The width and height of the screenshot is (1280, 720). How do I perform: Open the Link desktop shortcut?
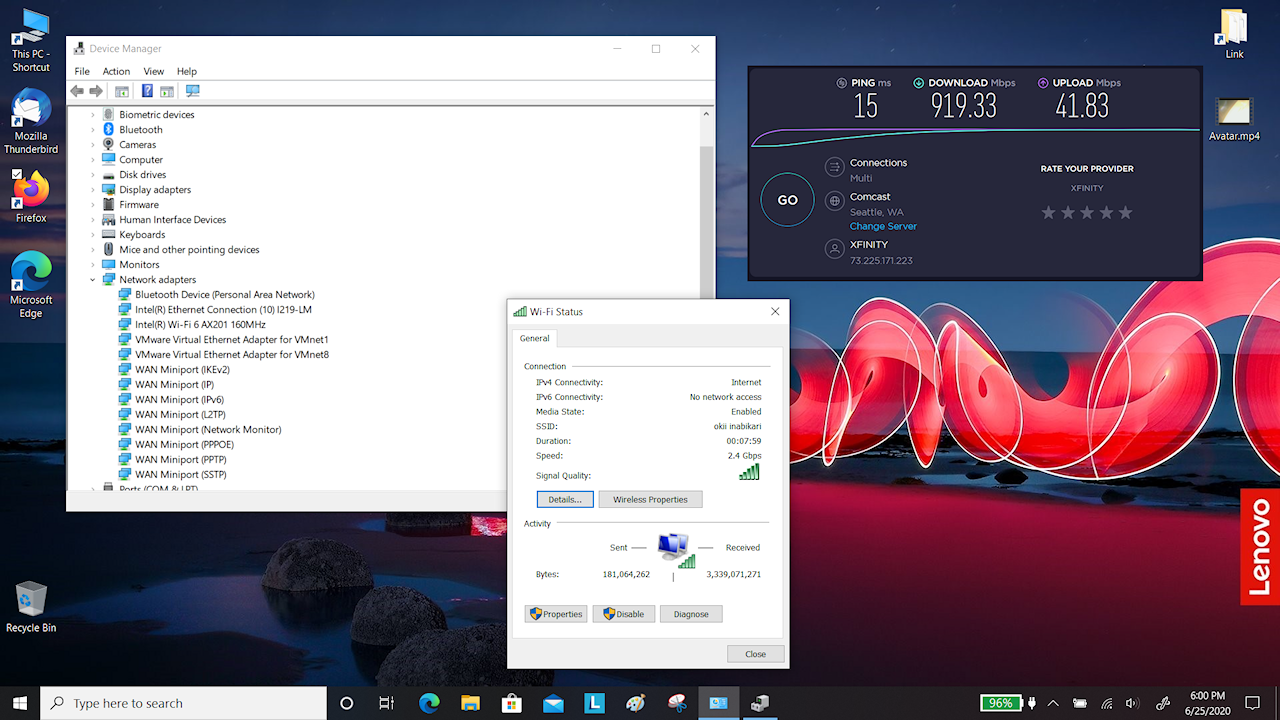1235,34
